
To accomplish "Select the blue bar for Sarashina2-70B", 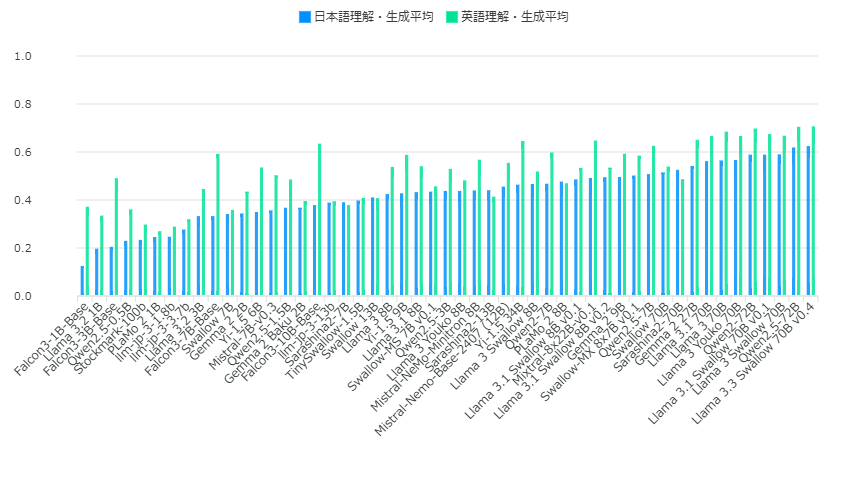I will point(678,233).
